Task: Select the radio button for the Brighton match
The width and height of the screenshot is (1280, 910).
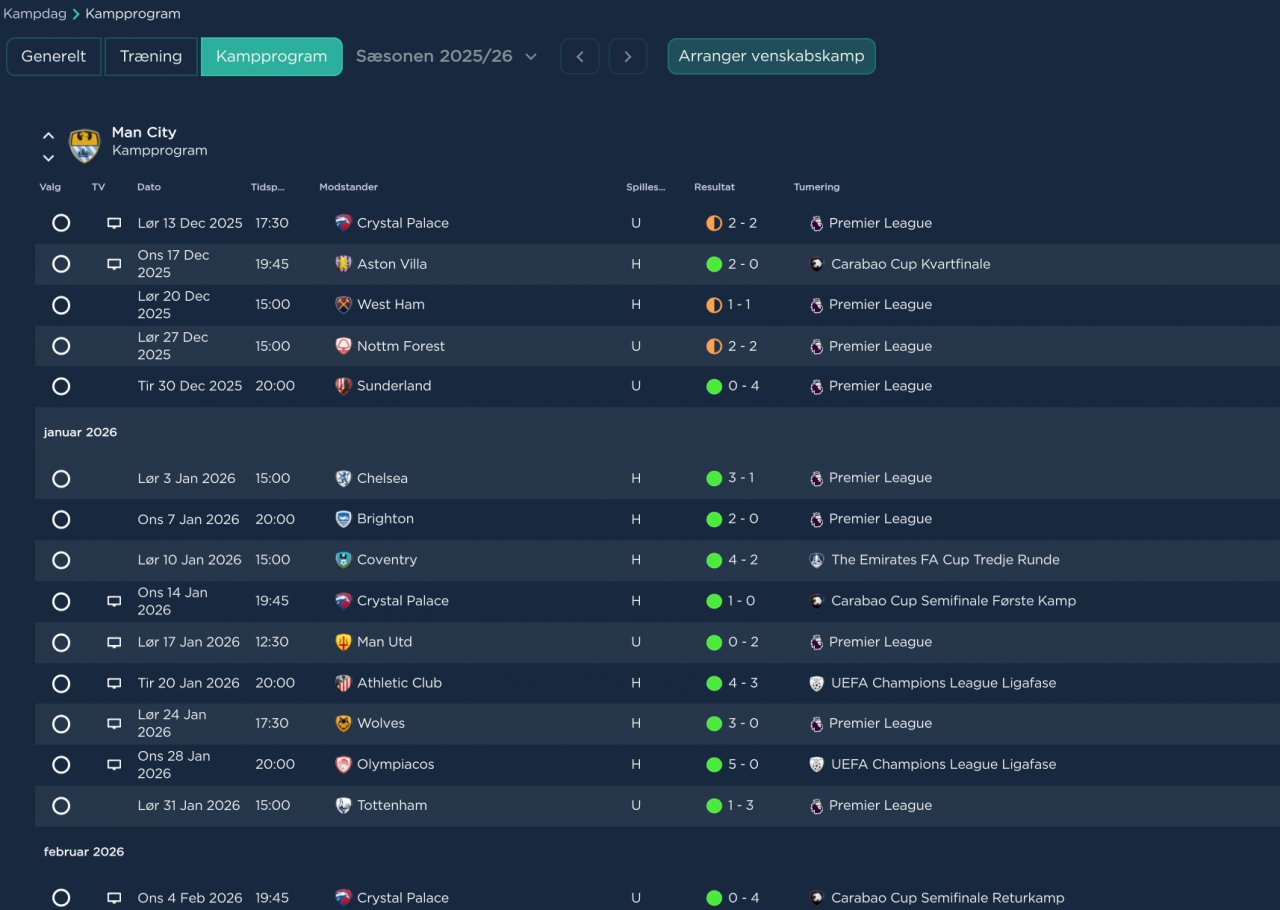Action: pyautogui.click(x=61, y=519)
